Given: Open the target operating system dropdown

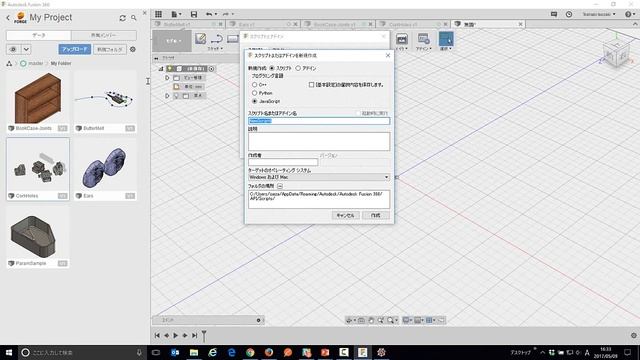Looking at the screenshot, I should pos(319,177).
